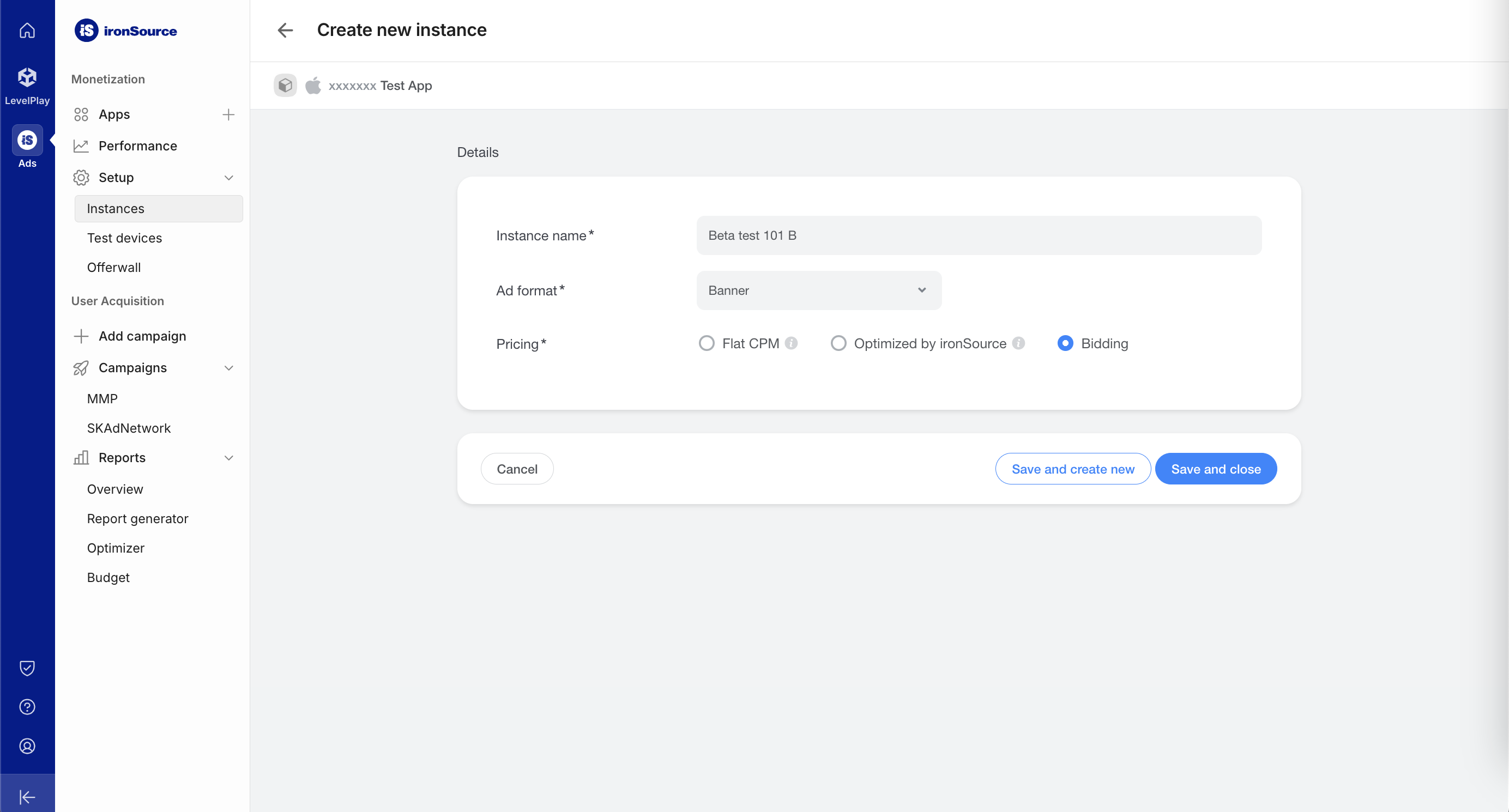Select the Bidding pricing radio button
Screen dimensions: 1509x812
(1065, 343)
